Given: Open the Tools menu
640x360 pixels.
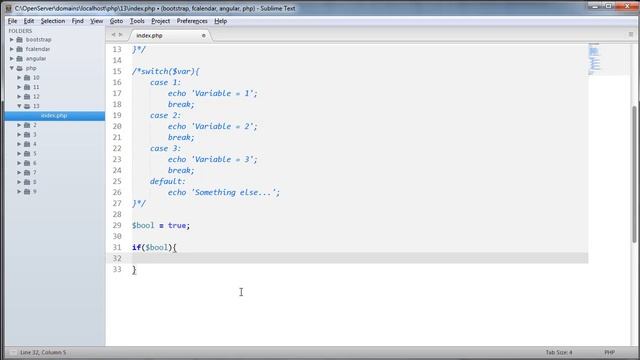Looking at the screenshot, I should [137, 21].
